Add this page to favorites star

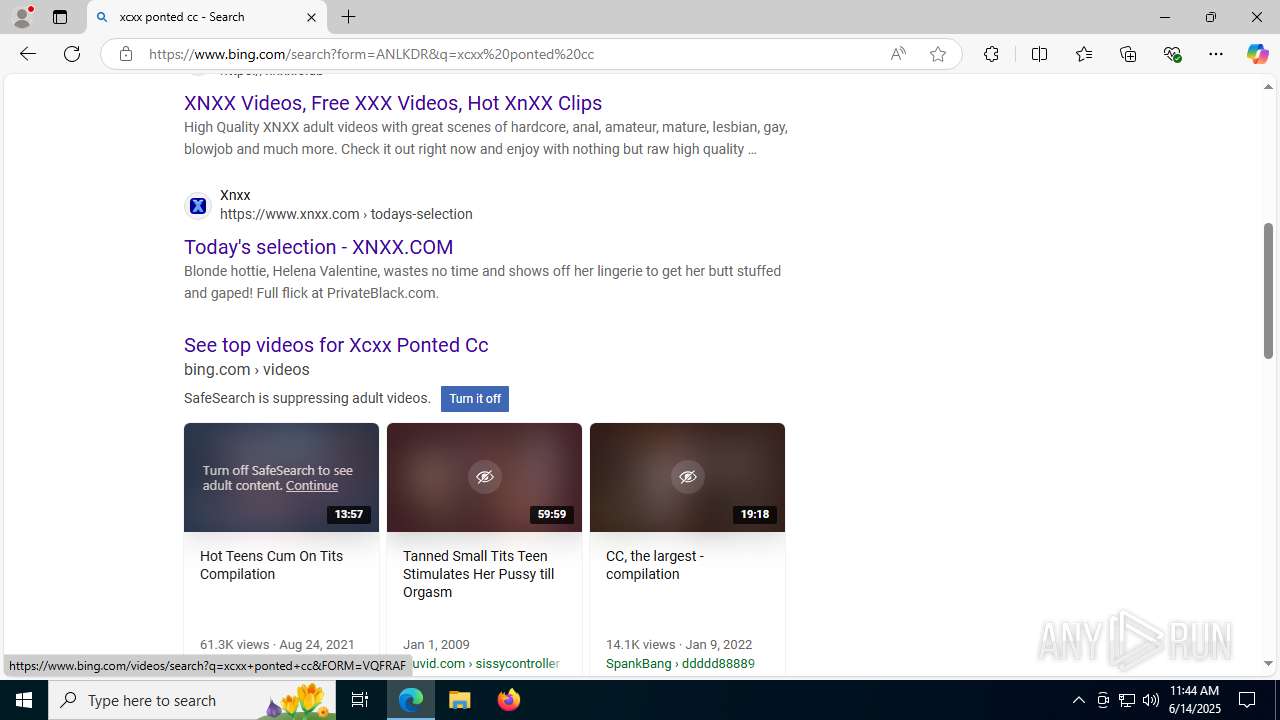pos(938,54)
